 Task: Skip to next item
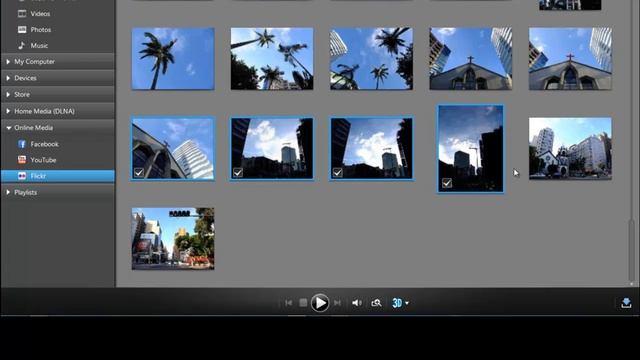click(337, 303)
